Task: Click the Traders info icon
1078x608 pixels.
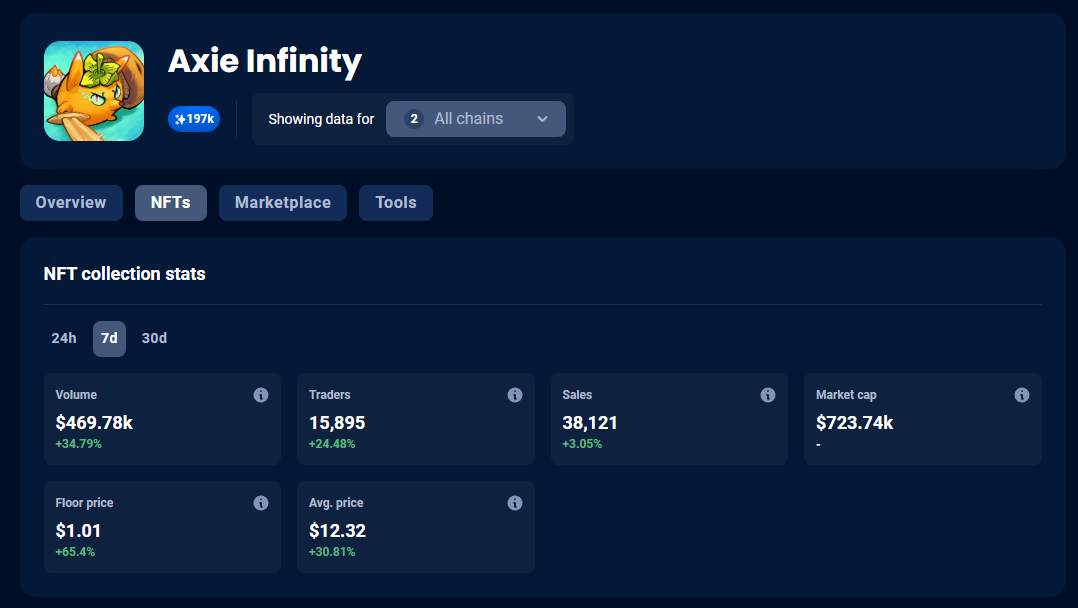Action: click(x=514, y=395)
